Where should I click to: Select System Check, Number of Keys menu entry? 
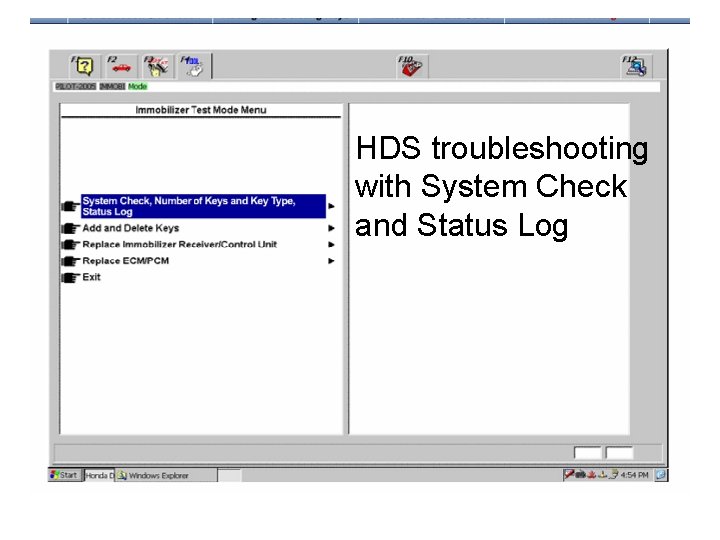203,206
